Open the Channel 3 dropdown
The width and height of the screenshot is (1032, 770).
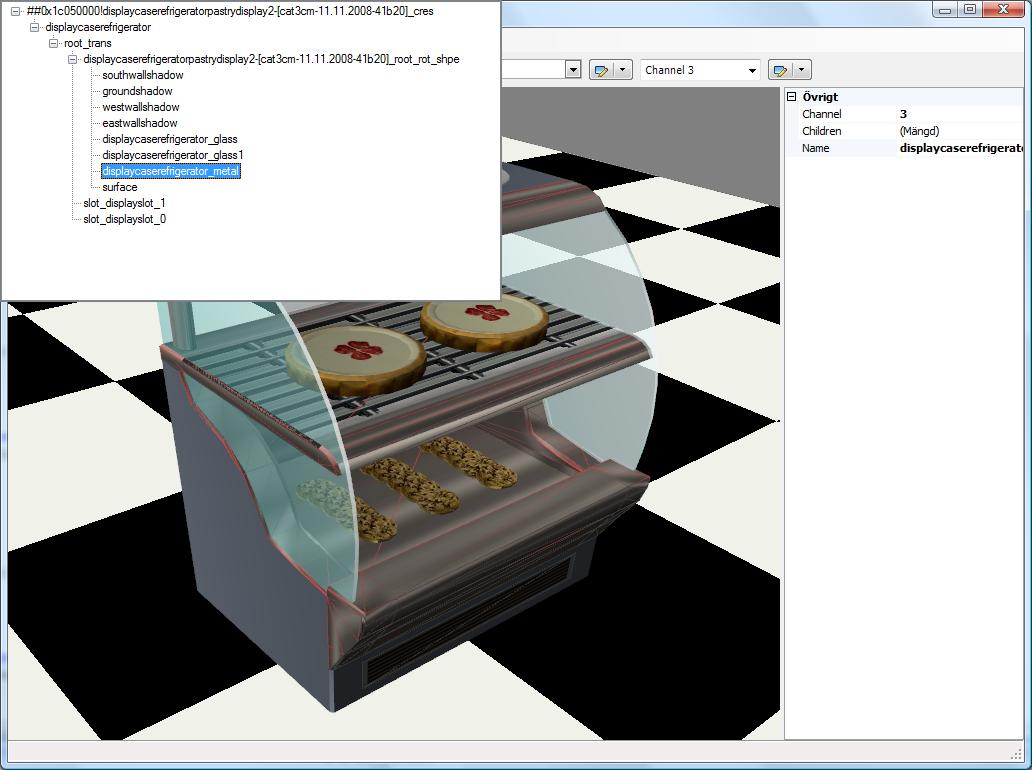752,70
